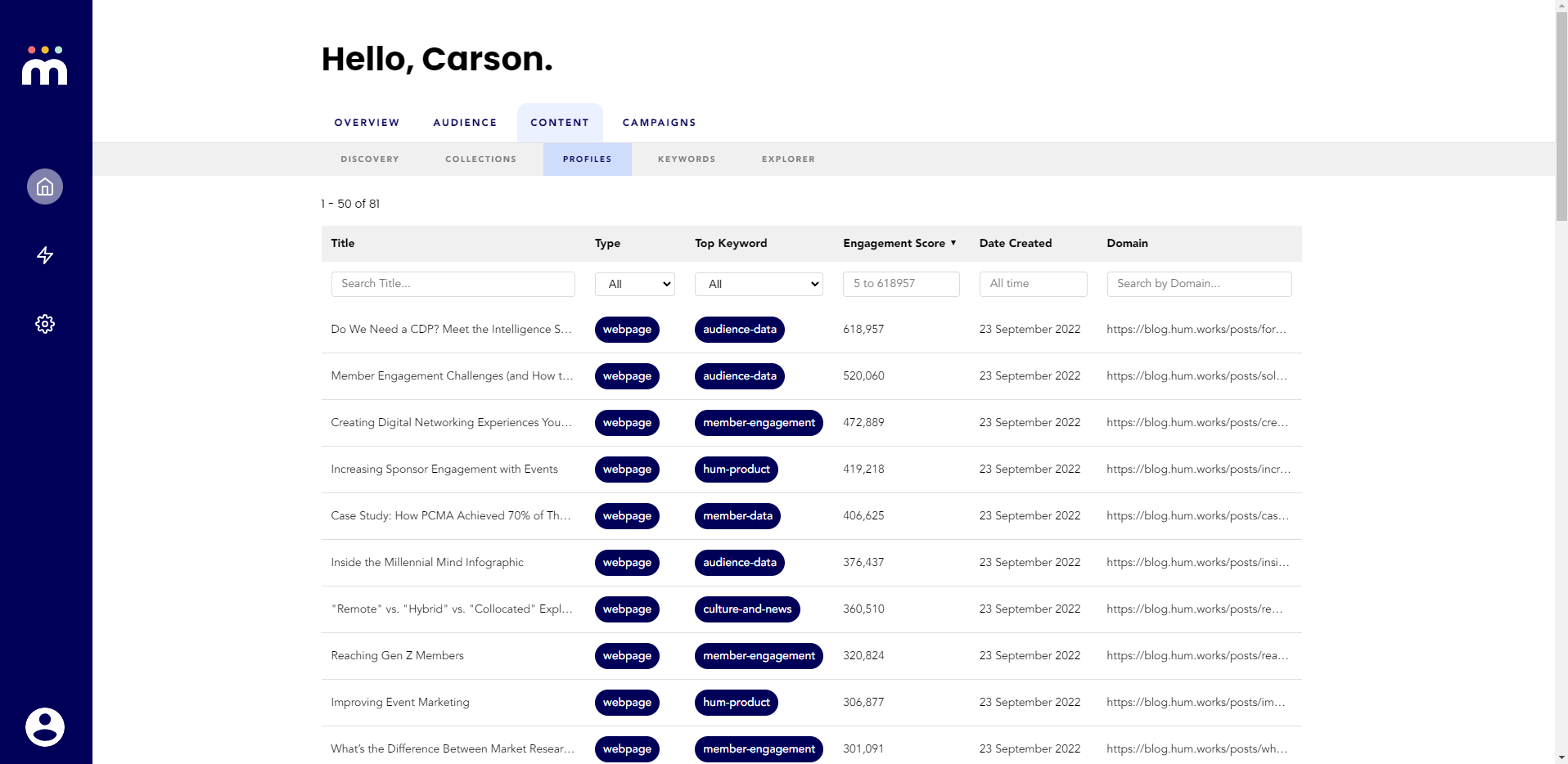Click the domain link ending posts/for…
This screenshot has width=1568, height=764.
click(1196, 329)
